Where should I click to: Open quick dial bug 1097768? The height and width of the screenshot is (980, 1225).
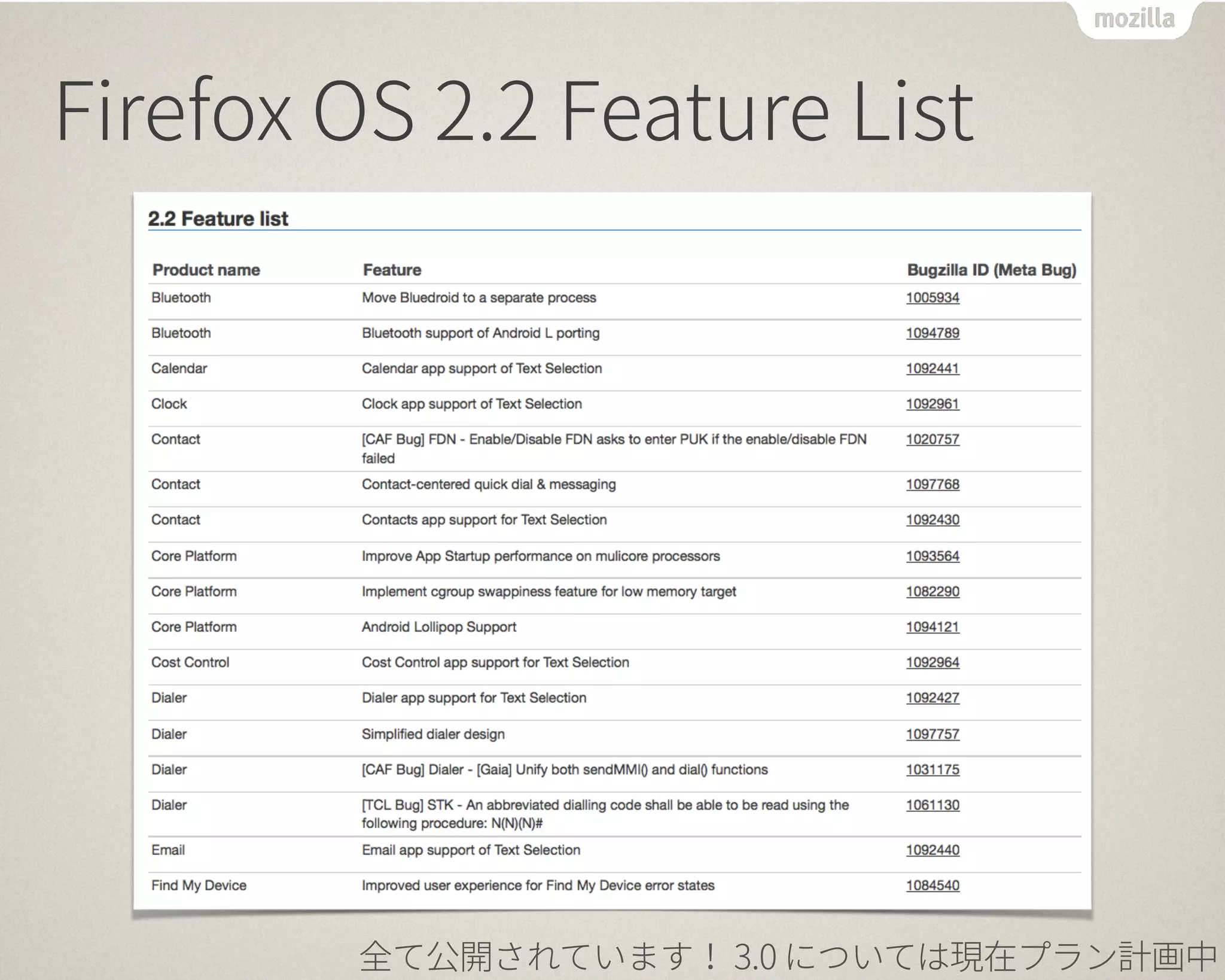(x=932, y=484)
